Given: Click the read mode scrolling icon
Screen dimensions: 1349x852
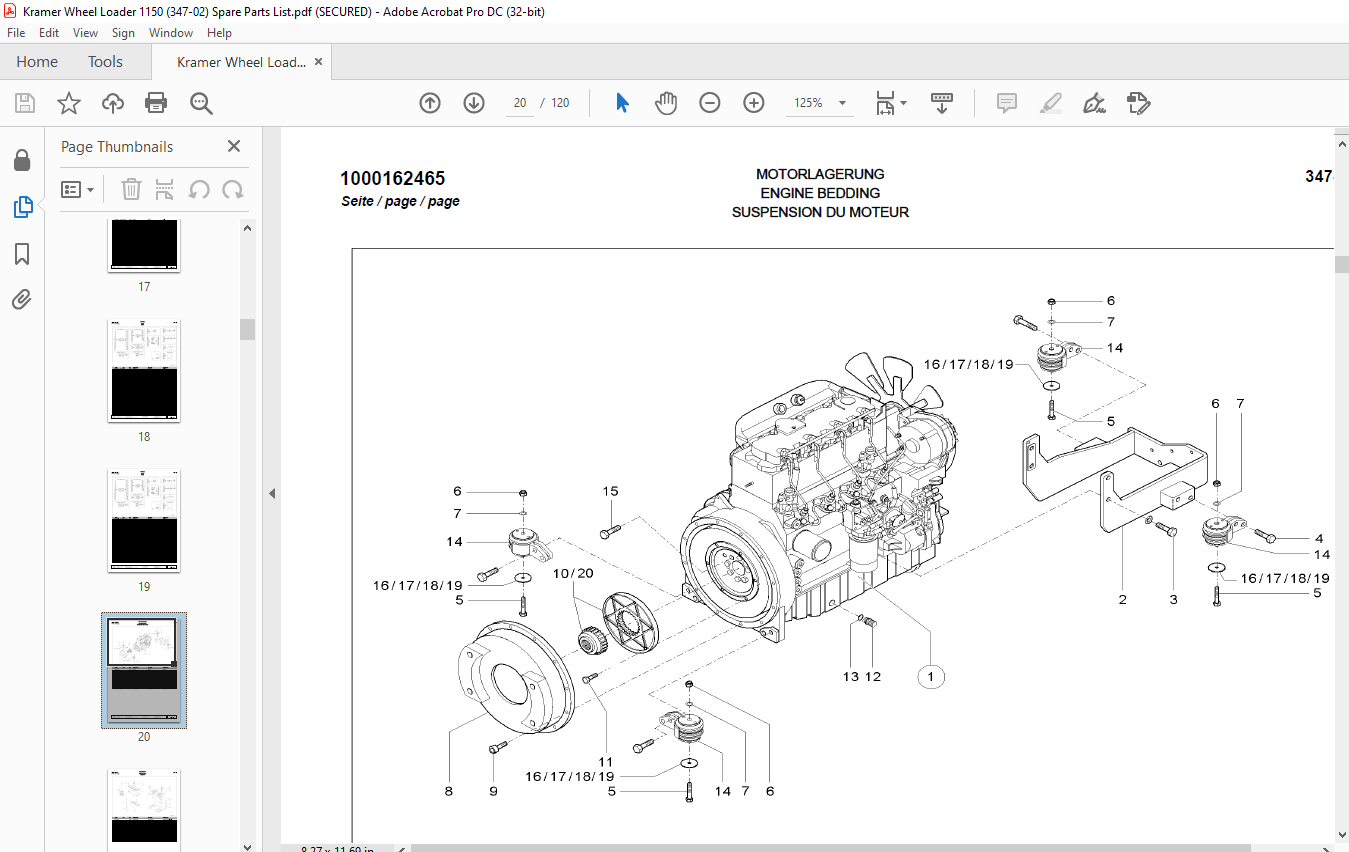Looking at the screenshot, I should click(942, 103).
